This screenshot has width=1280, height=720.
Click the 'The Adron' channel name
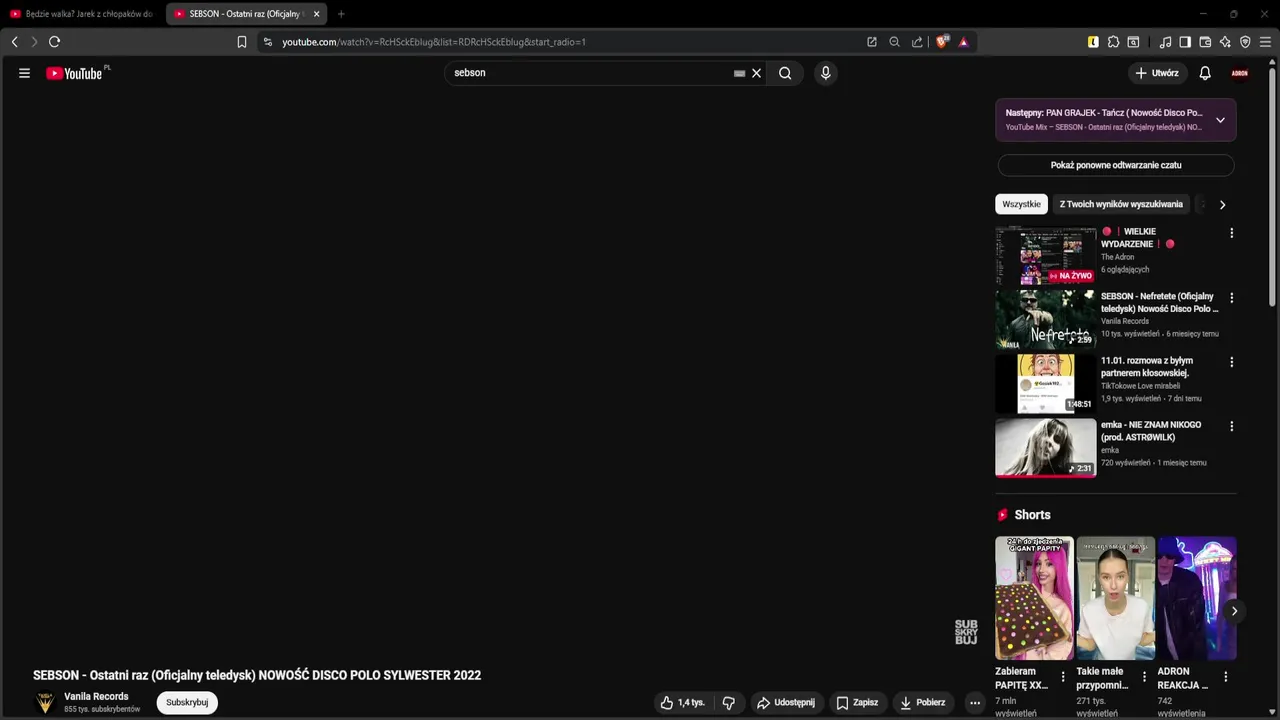pyautogui.click(x=1118, y=257)
